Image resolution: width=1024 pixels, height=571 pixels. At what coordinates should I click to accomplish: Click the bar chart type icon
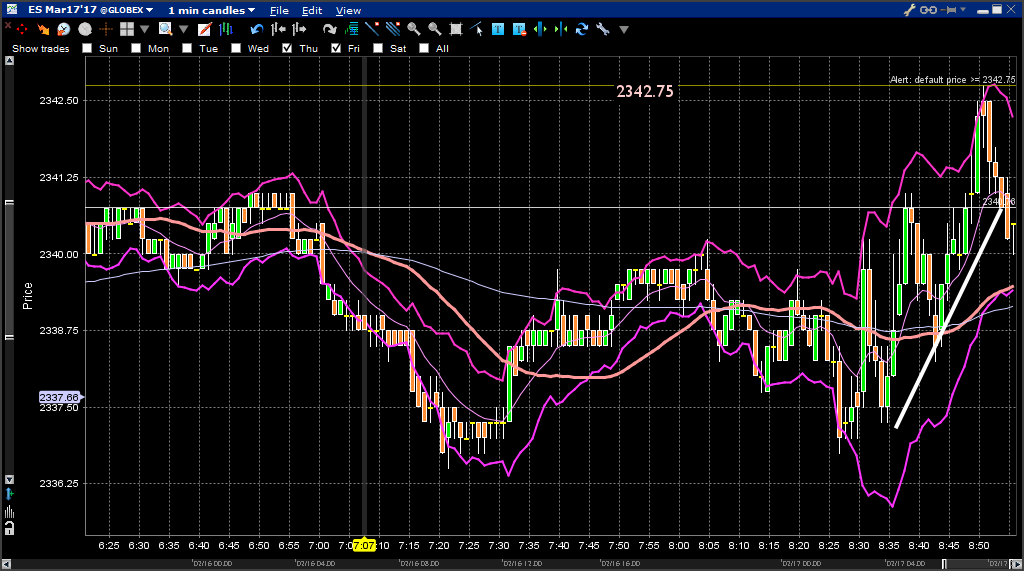point(226,29)
